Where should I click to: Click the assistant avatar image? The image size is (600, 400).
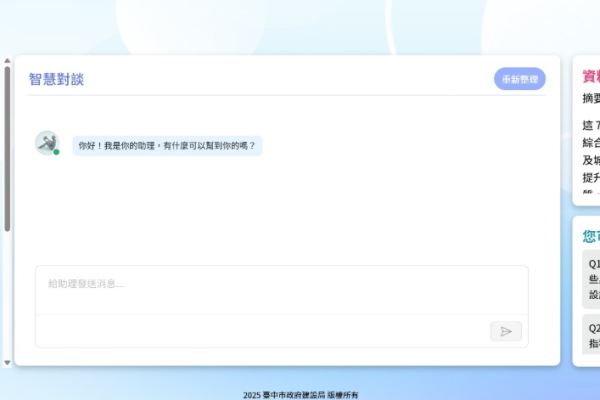tap(47, 143)
